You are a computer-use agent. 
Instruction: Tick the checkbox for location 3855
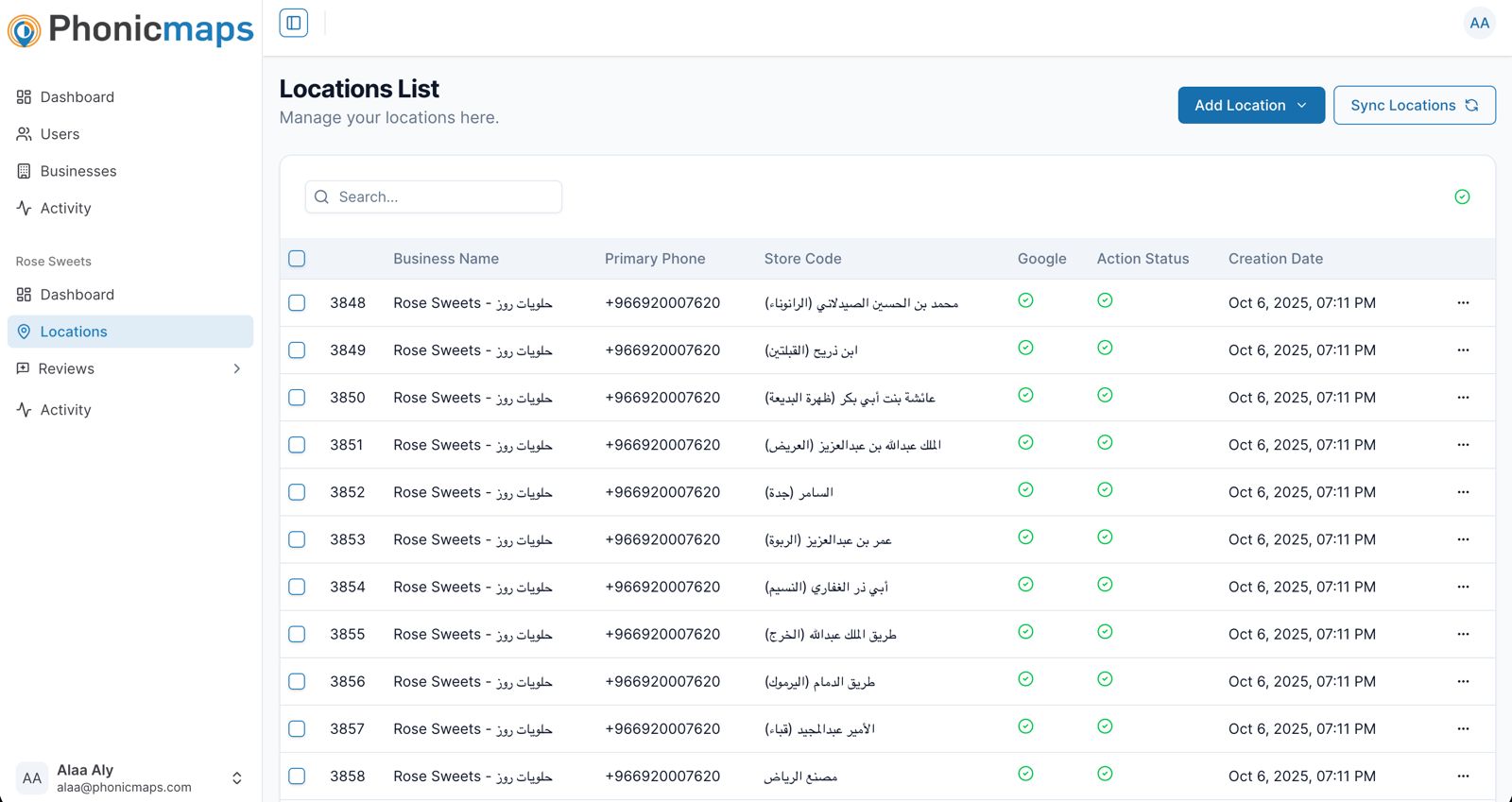tap(297, 634)
